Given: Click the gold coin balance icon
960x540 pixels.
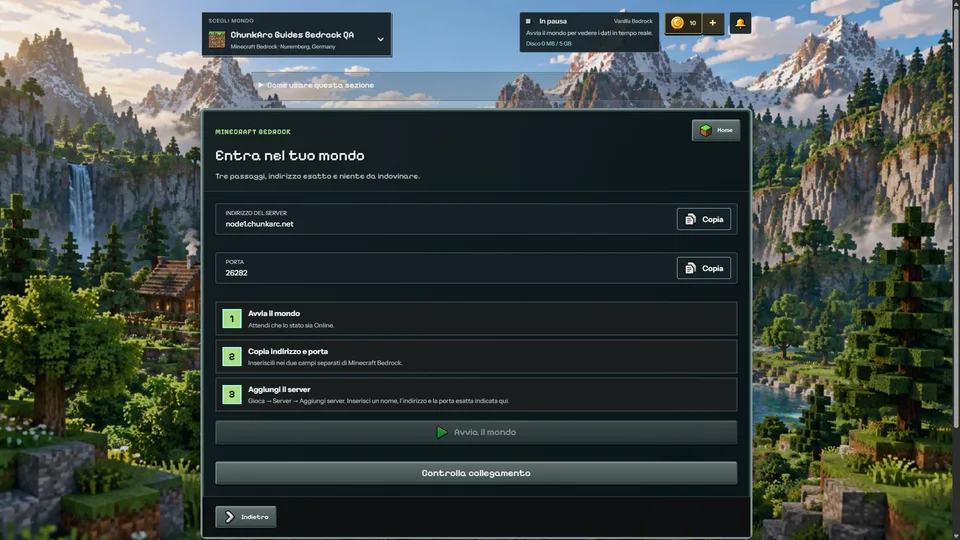Looking at the screenshot, I should 677,23.
